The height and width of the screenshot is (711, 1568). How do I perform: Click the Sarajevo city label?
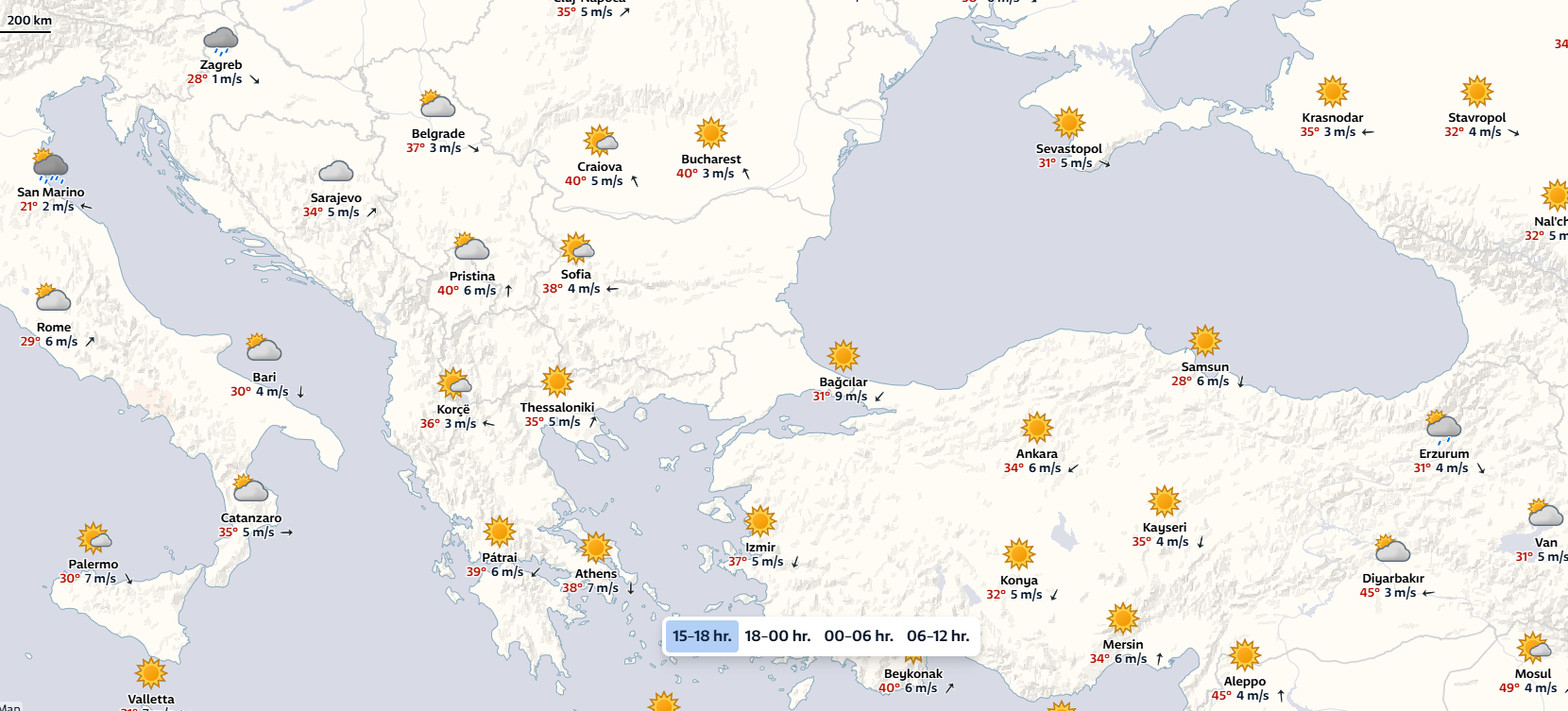pos(336,198)
